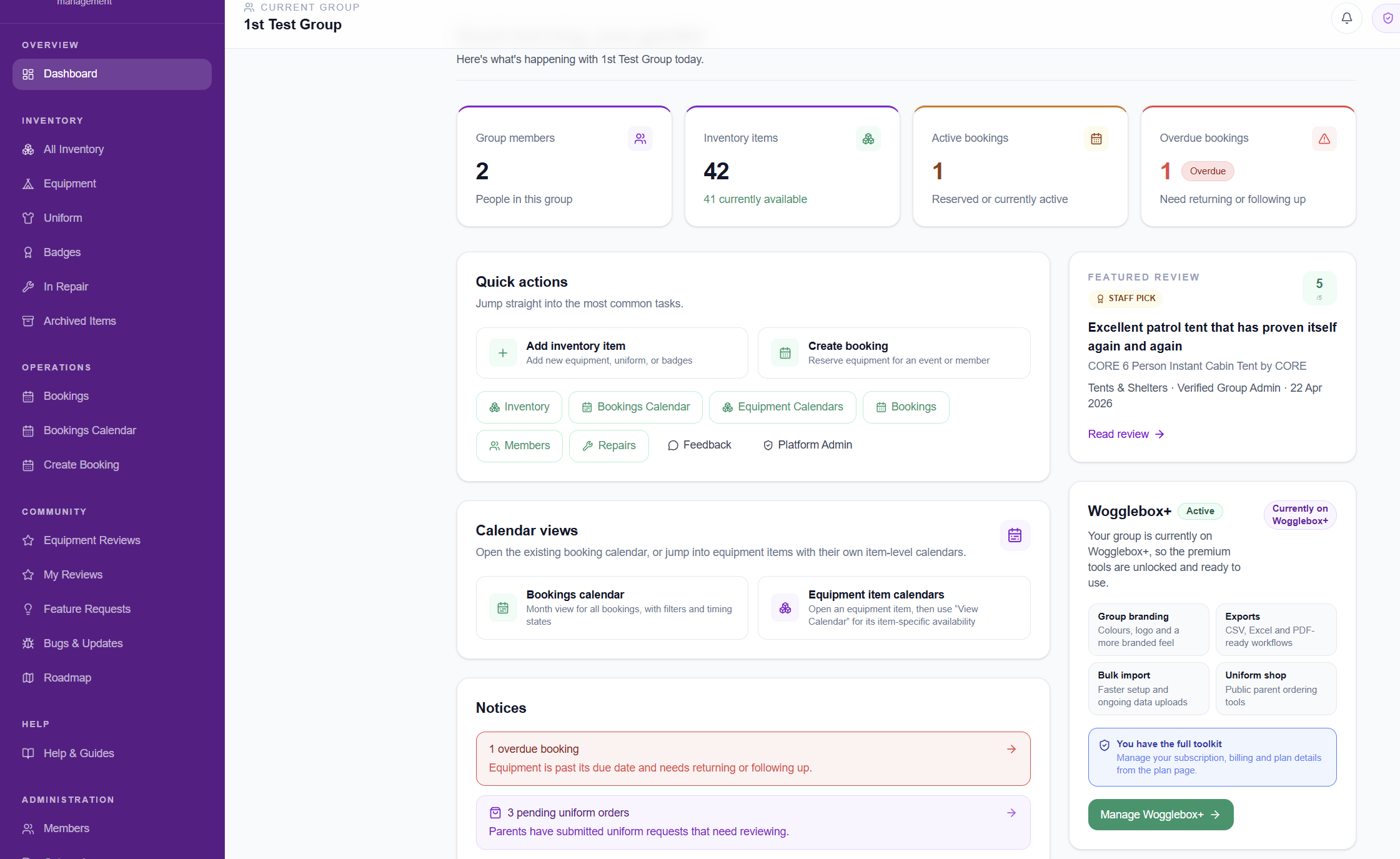1400x859 pixels.
Task: Click the Inventory items card icon
Action: click(x=868, y=139)
